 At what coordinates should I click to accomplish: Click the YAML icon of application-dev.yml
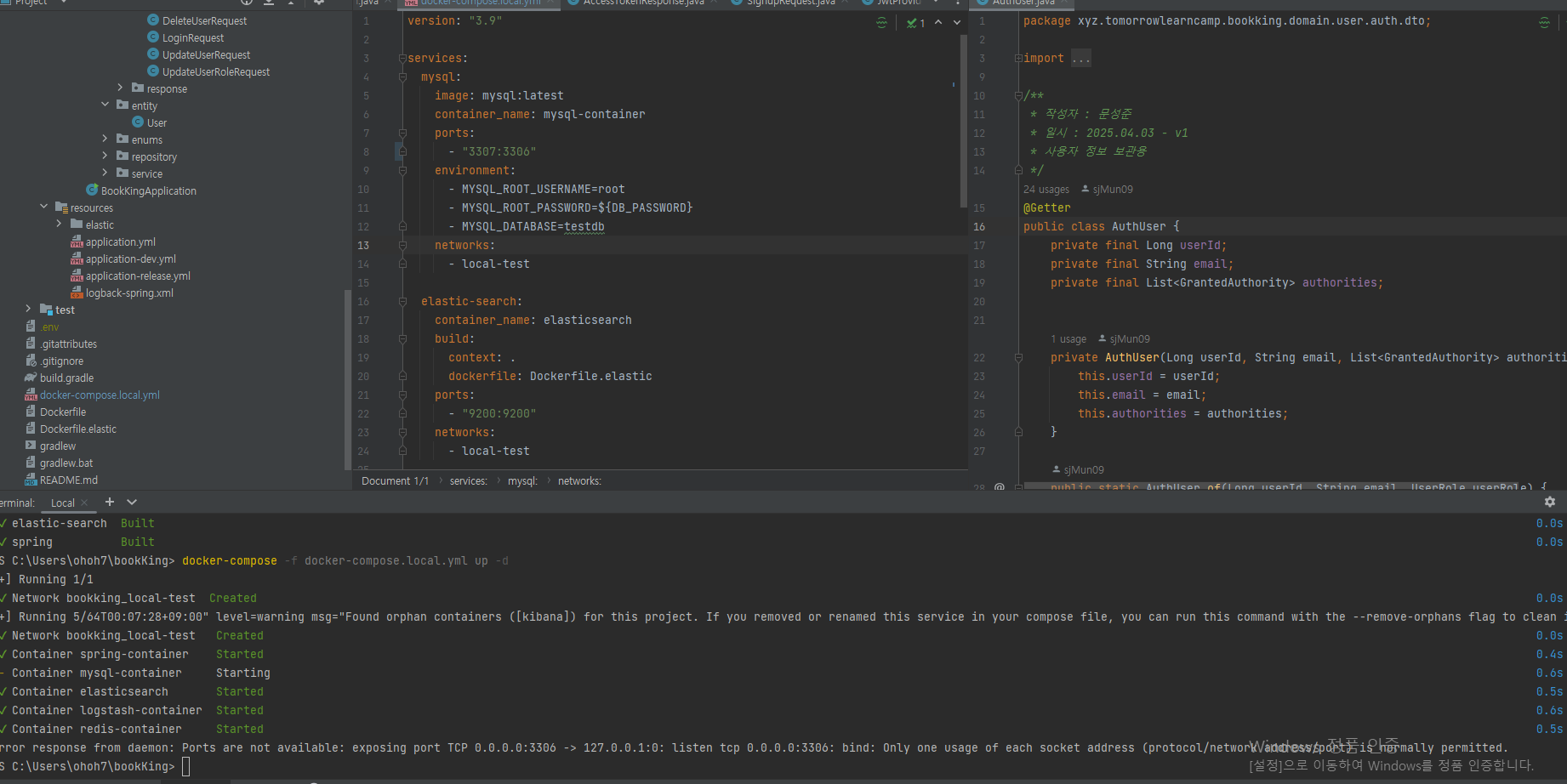(77, 258)
